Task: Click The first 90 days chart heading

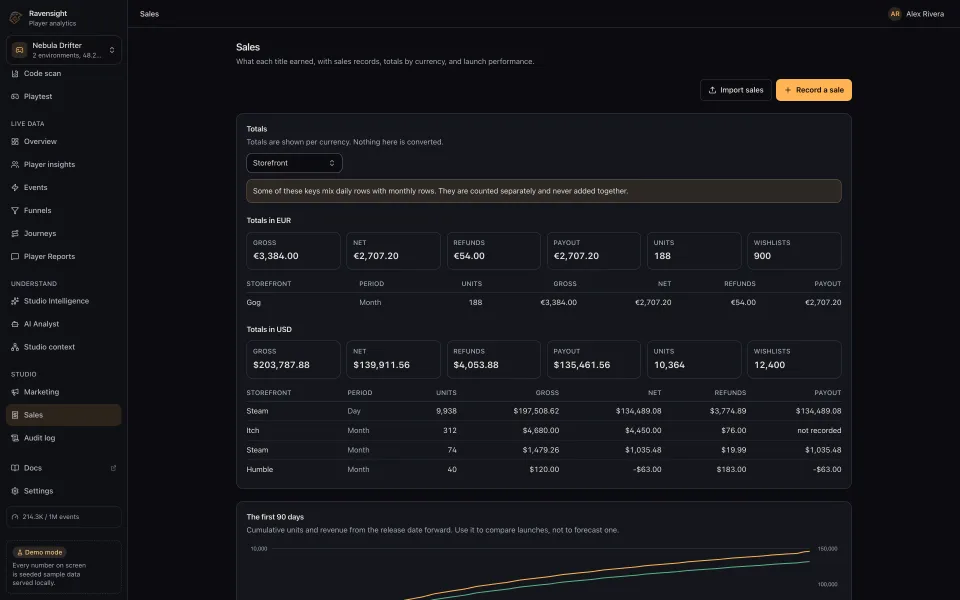Action: click(275, 517)
